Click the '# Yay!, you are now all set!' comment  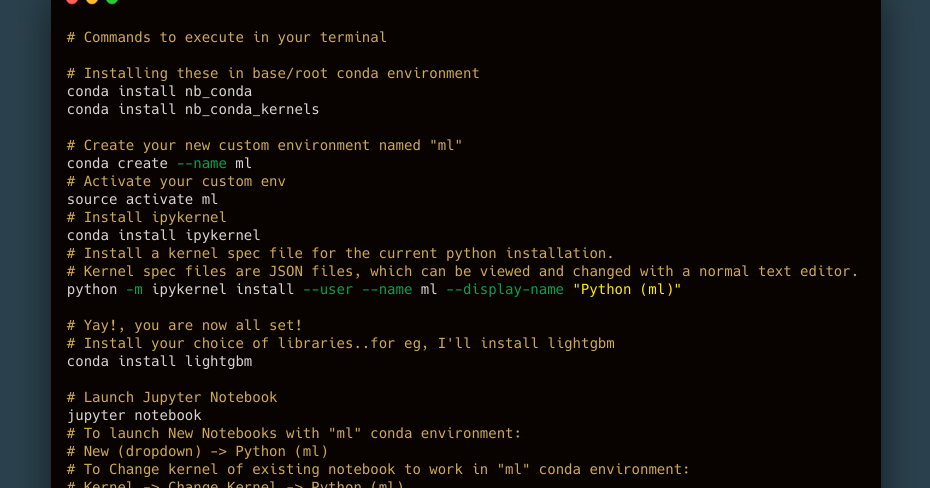184,326
